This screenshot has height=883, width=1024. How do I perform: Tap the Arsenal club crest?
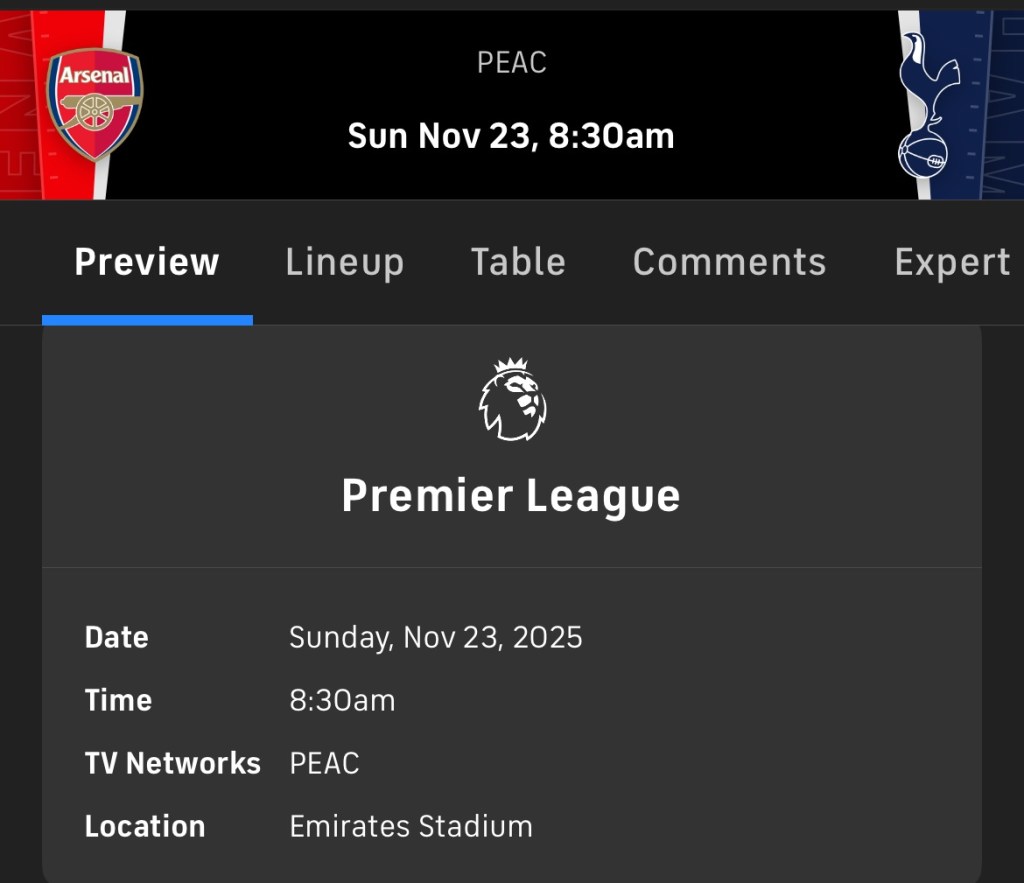coord(95,104)
